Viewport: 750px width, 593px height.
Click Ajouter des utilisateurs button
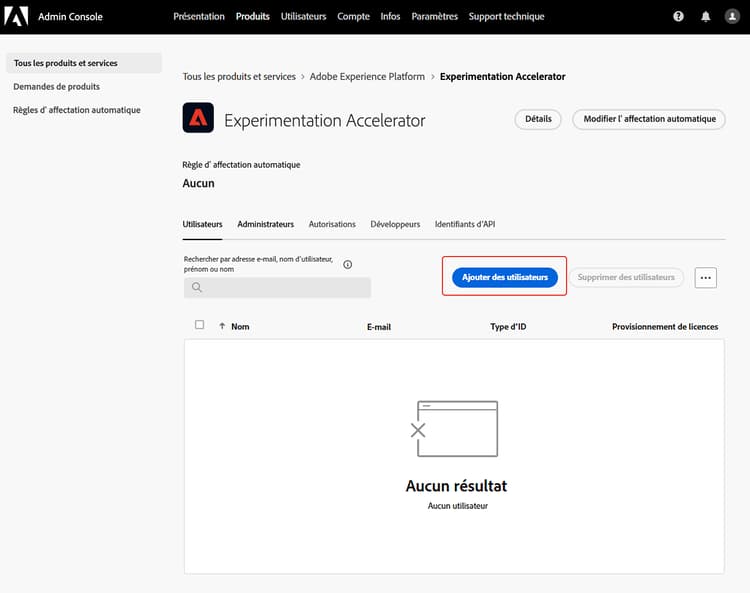tap(505, 277)
